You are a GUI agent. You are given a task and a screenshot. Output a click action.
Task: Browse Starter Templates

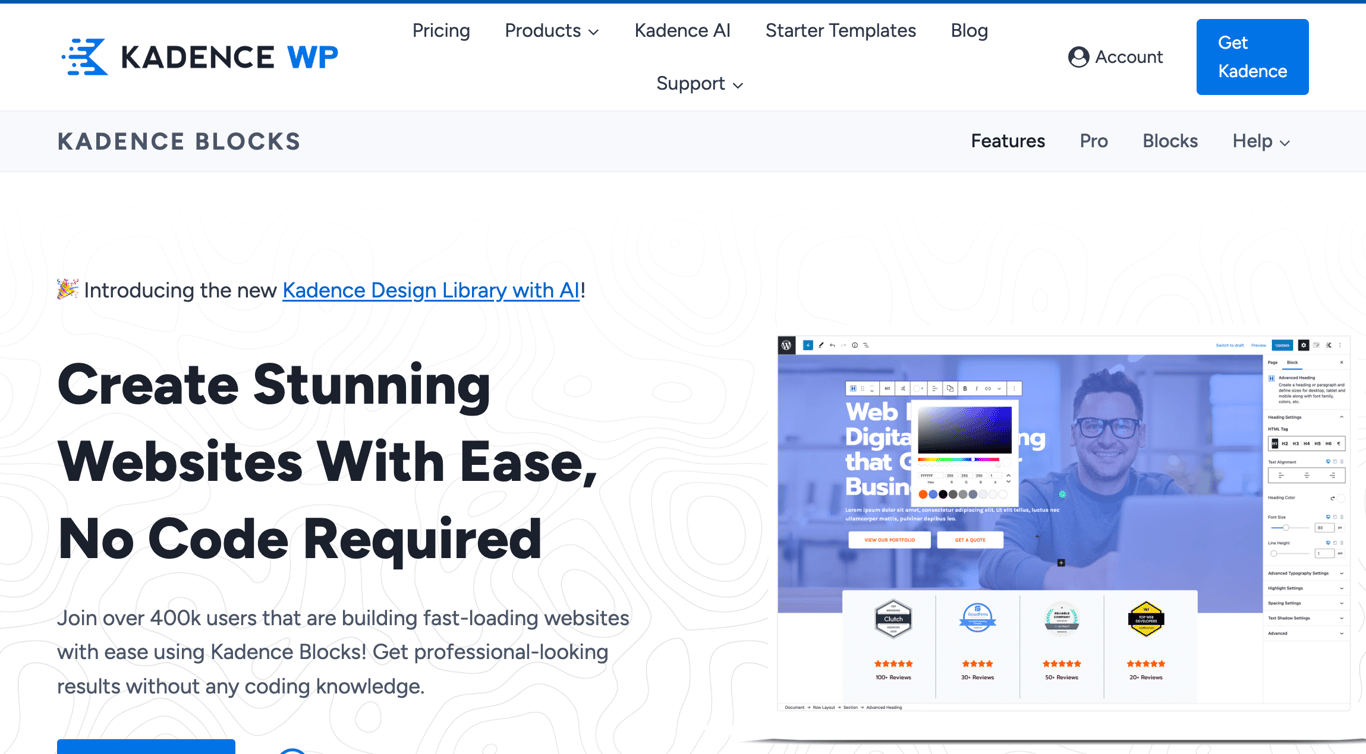(840, 31)
